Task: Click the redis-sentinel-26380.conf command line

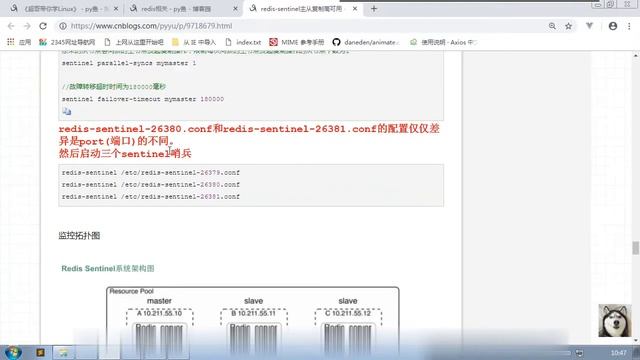Action: coord(151,184)
